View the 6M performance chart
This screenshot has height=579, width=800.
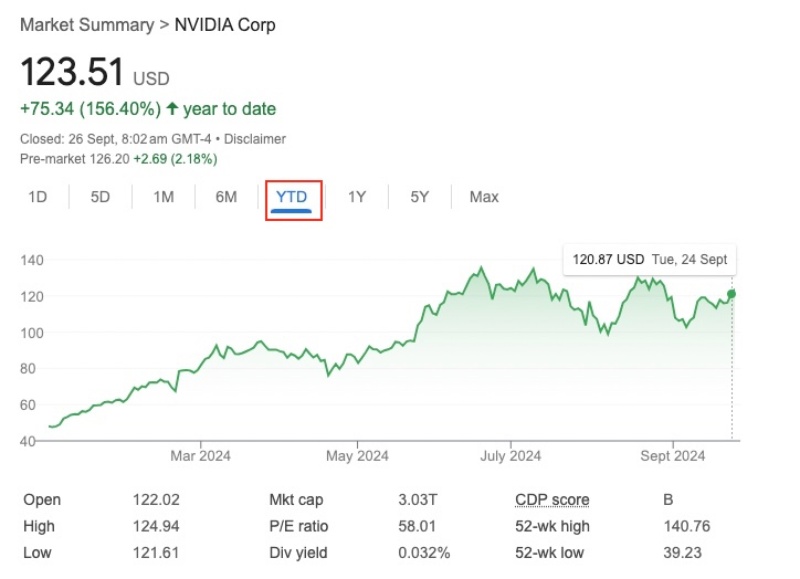pyautogui.click(x=224, y=197)
